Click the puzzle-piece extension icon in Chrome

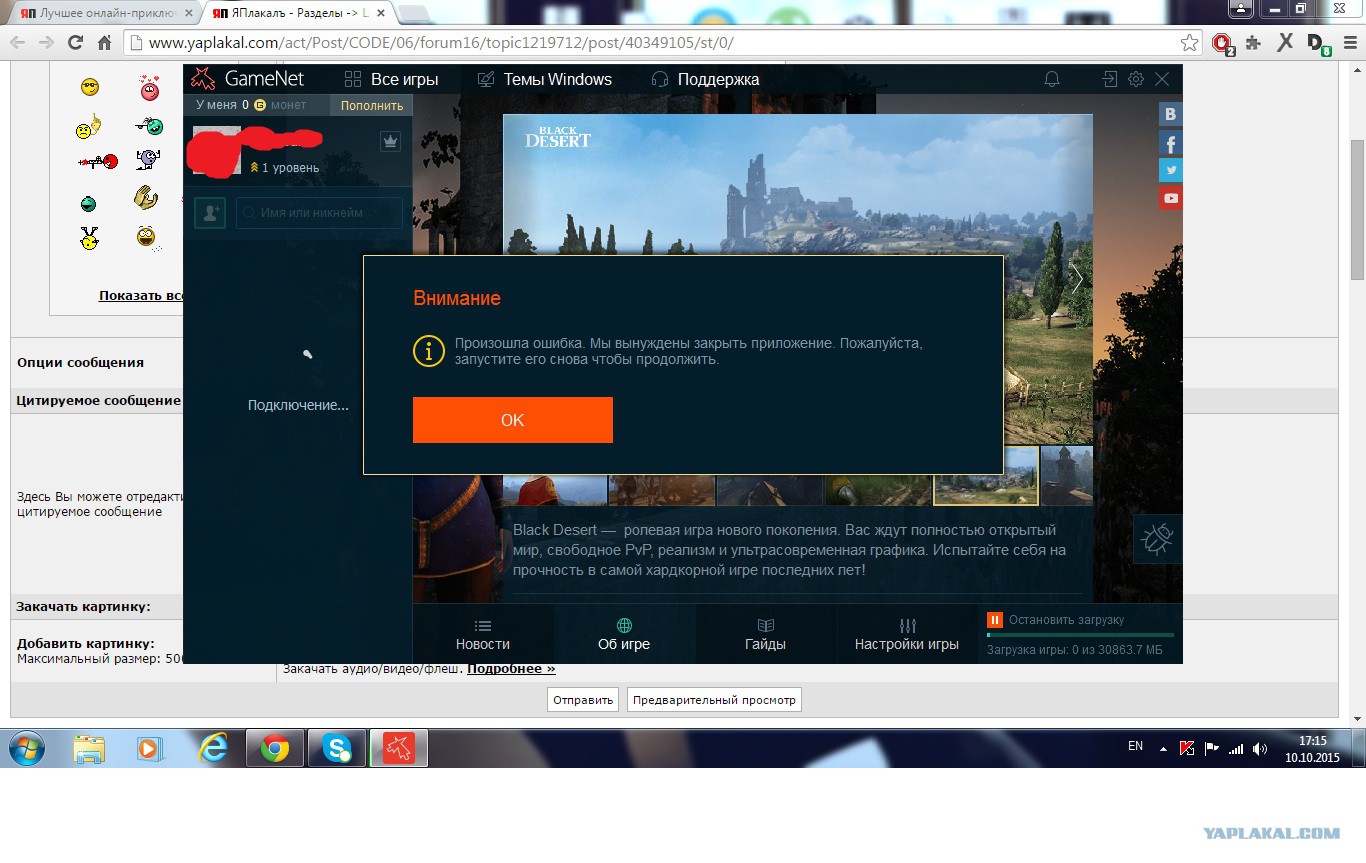click(1253, 43)
